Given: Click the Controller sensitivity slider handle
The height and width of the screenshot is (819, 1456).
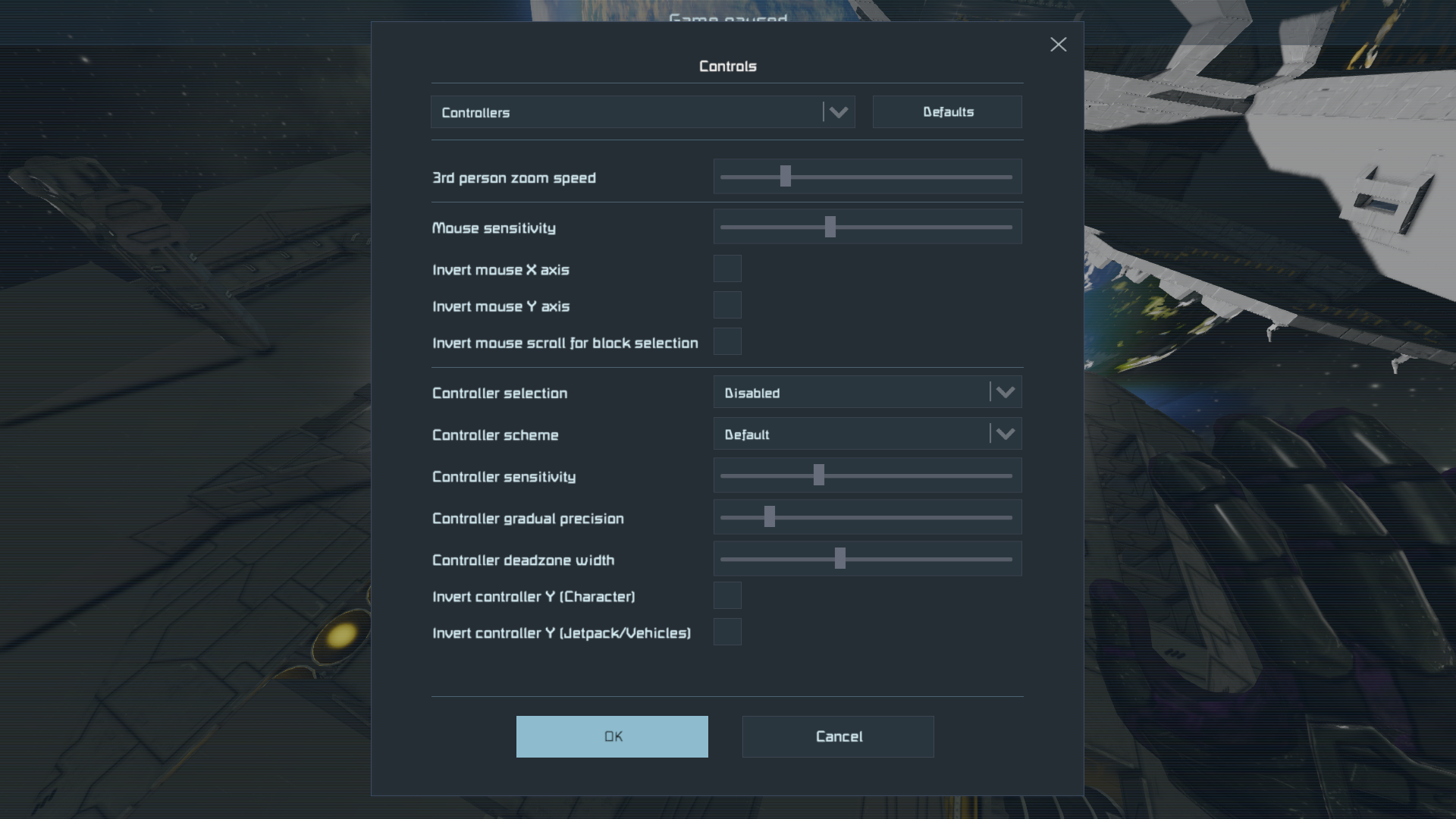Looking at the screenshot, I should [x=819, y=475].
